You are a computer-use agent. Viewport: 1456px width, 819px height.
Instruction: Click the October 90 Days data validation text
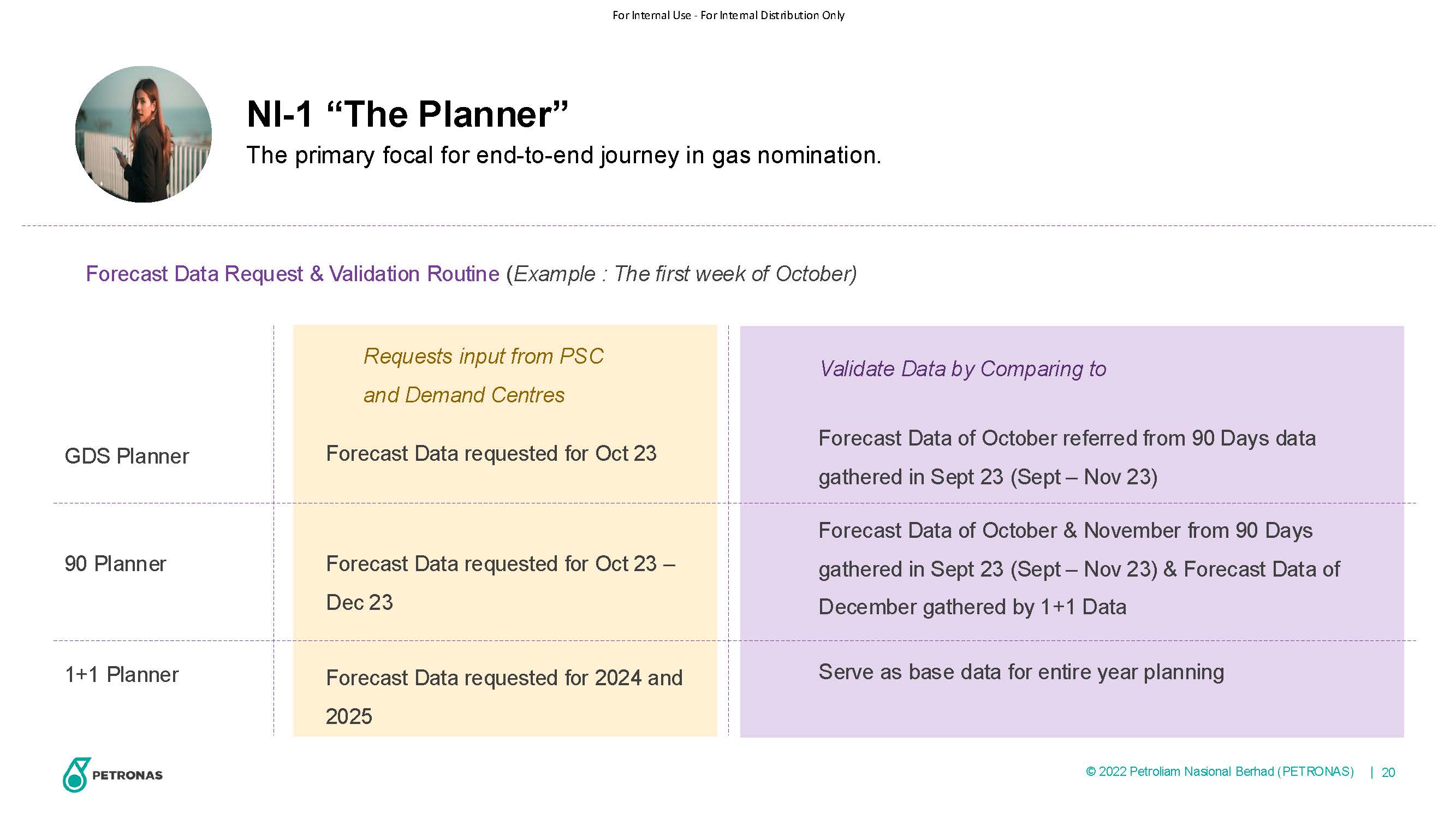pos(1067,457)
